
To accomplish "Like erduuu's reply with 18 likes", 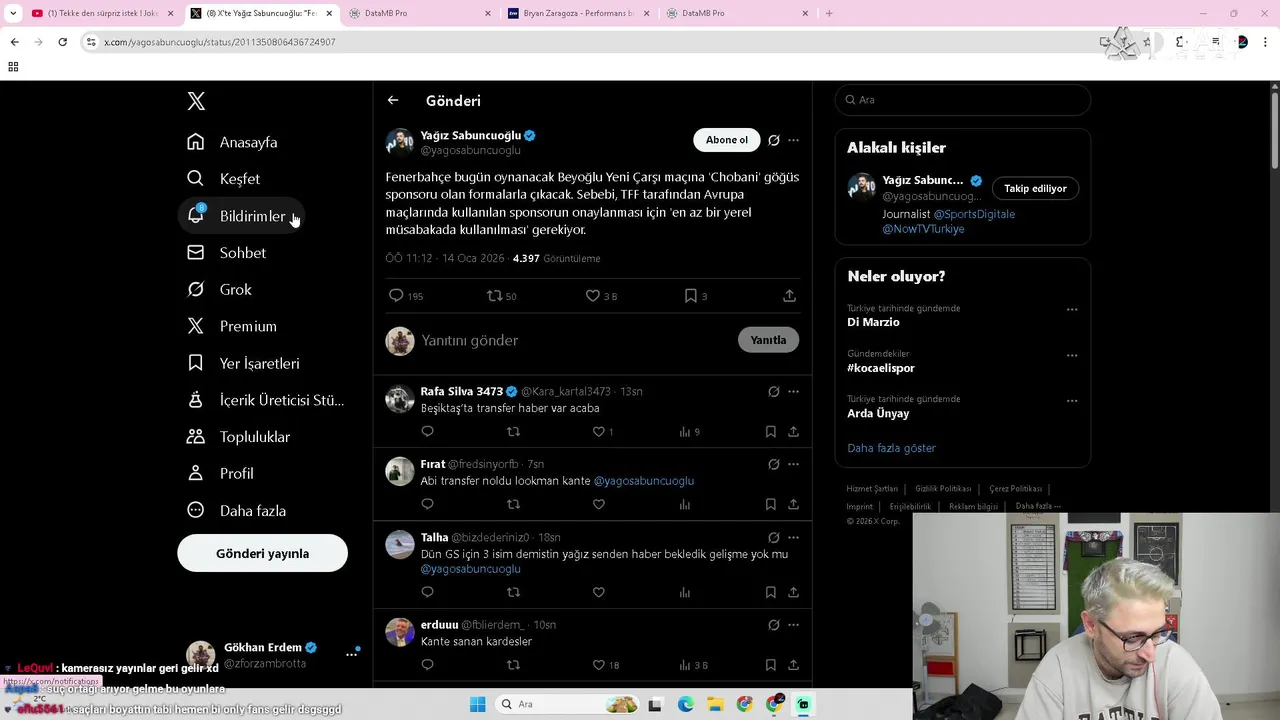I will [605, 665].
